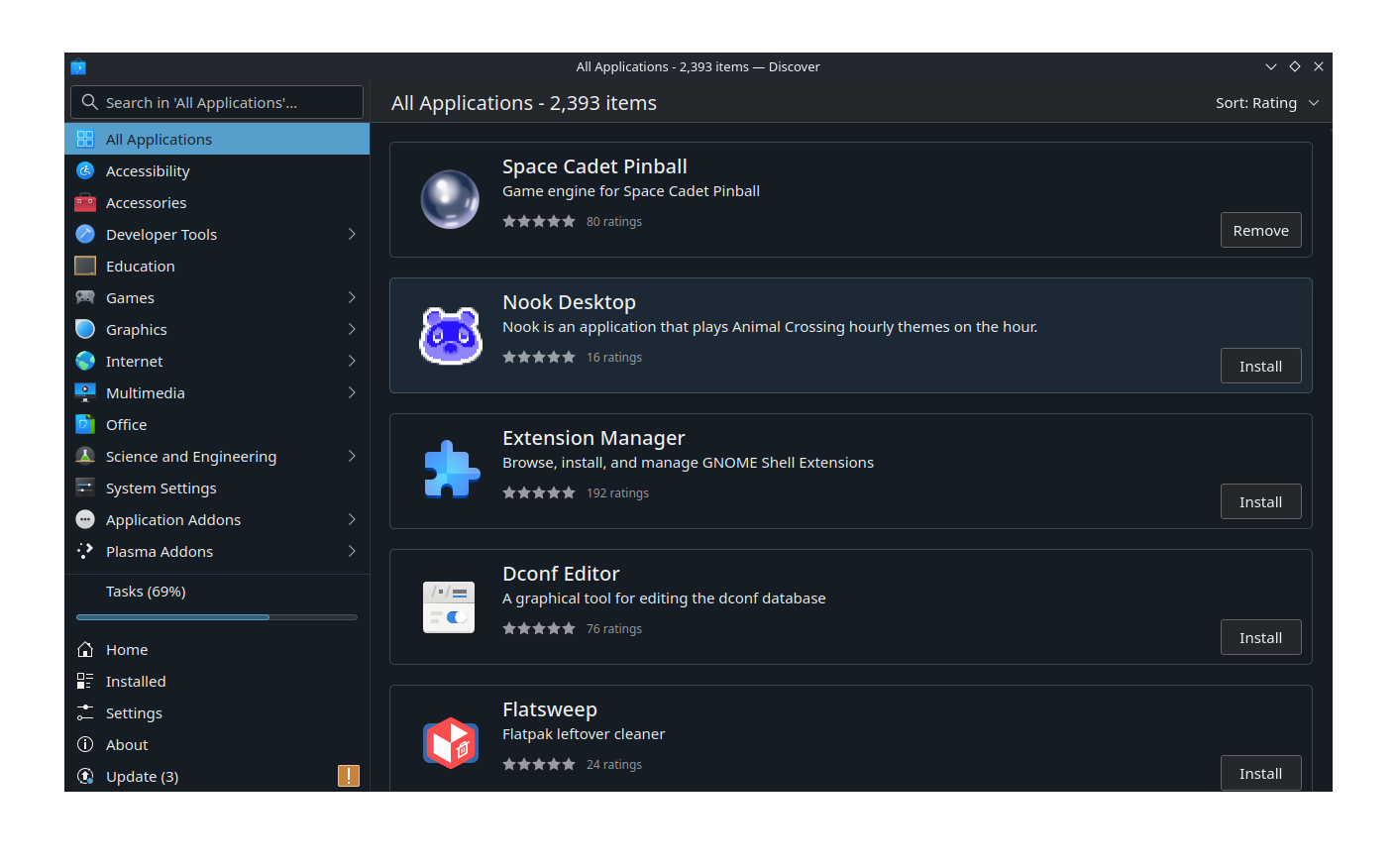
Task: Click the System Settings icon
Action: coord(85,488)
